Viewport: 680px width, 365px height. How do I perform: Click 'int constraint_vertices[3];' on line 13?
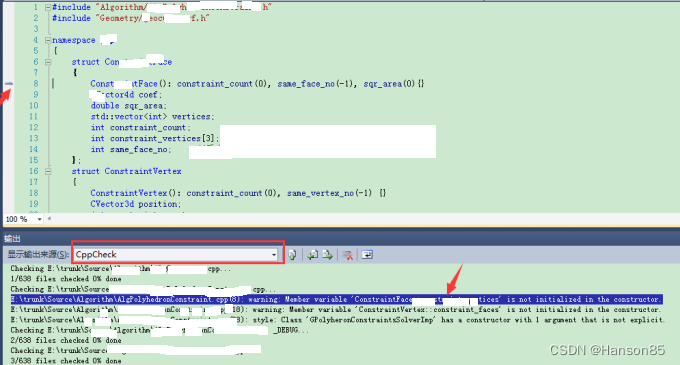pos(155,138)
